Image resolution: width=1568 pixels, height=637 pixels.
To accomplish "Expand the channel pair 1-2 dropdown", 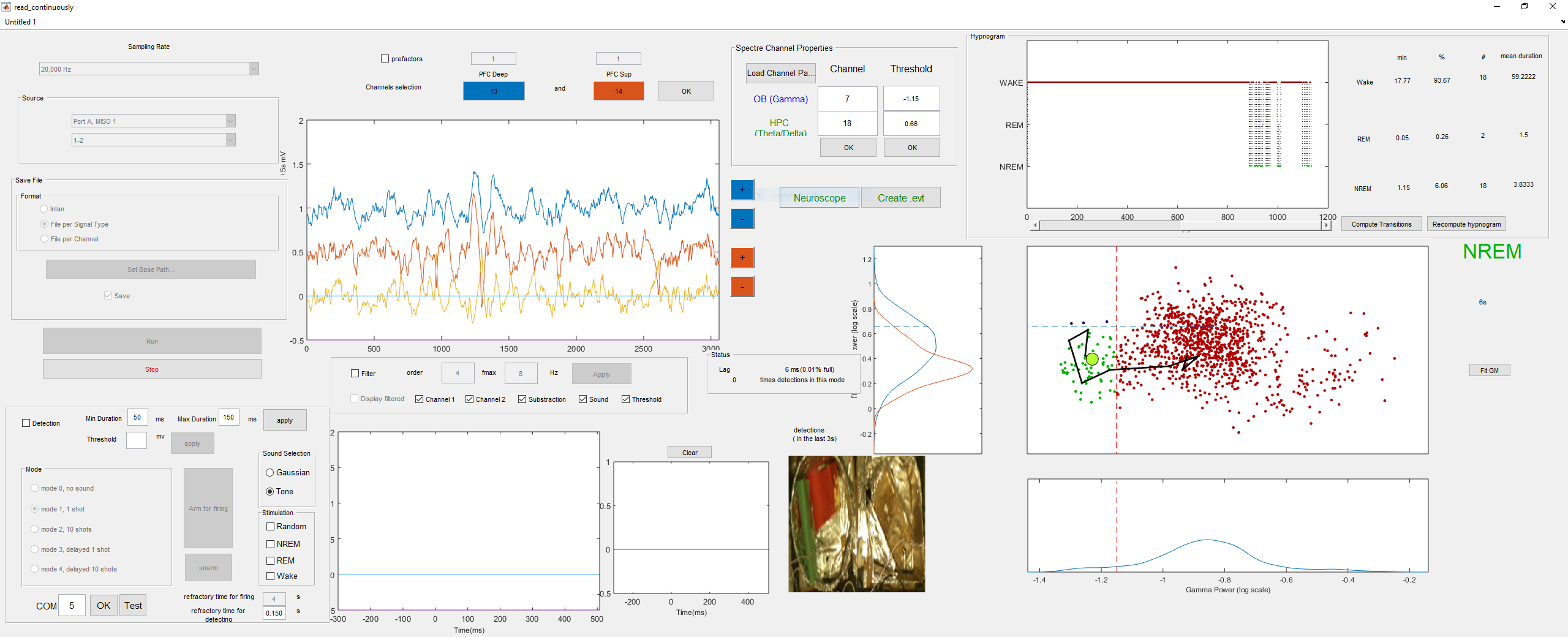I will click(x=230, y=140).
